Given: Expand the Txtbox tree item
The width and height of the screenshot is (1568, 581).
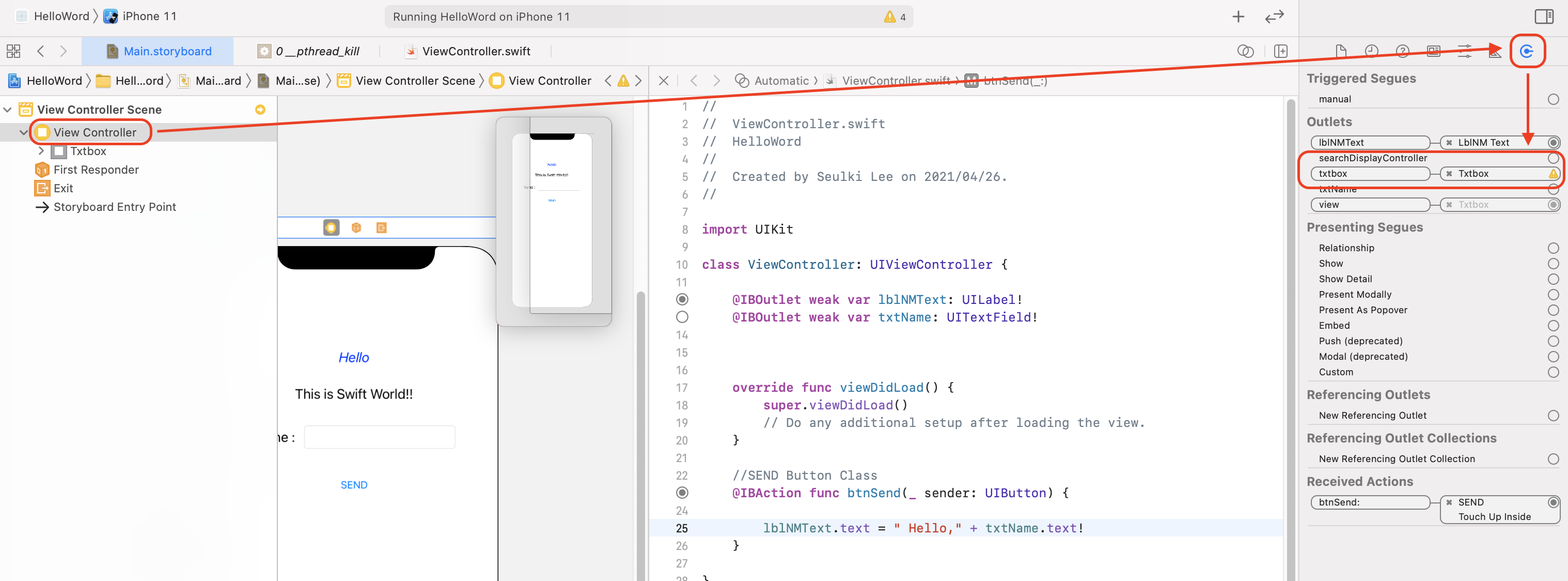Looking at the screenshot, I should coord(41,151).
